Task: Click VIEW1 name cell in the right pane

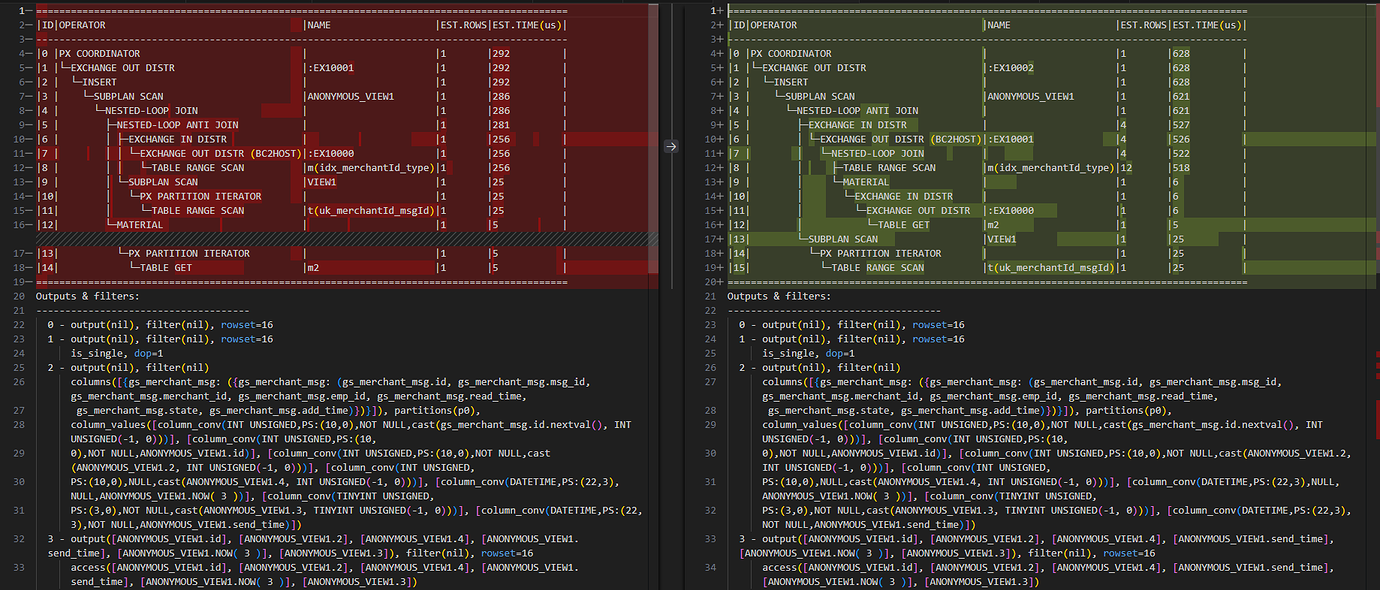Action: click(x=1002, y=239)
